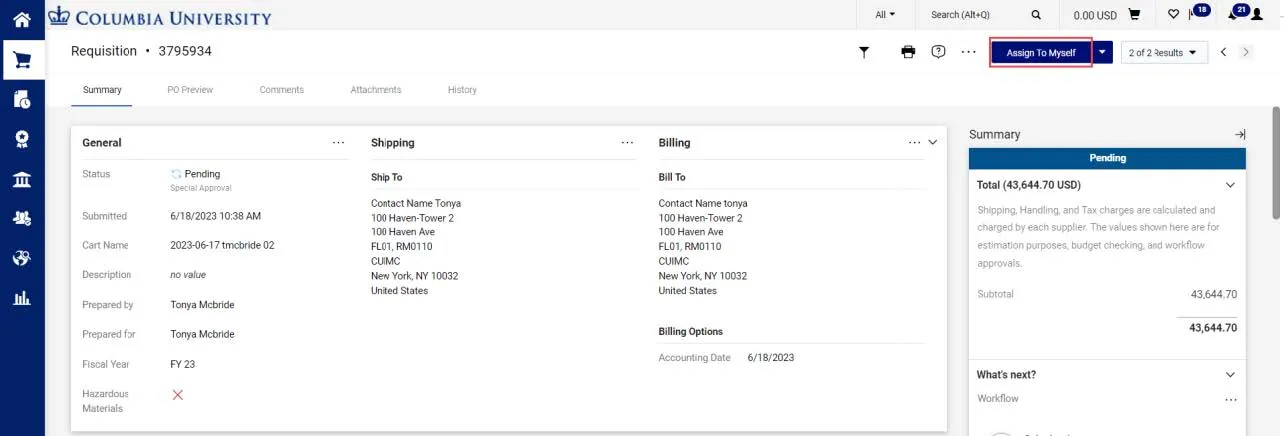Screen dimensions: 1284x436
Task: Click the submitted date 6/18/2023 10:38 AM
Action: [215, 216]
